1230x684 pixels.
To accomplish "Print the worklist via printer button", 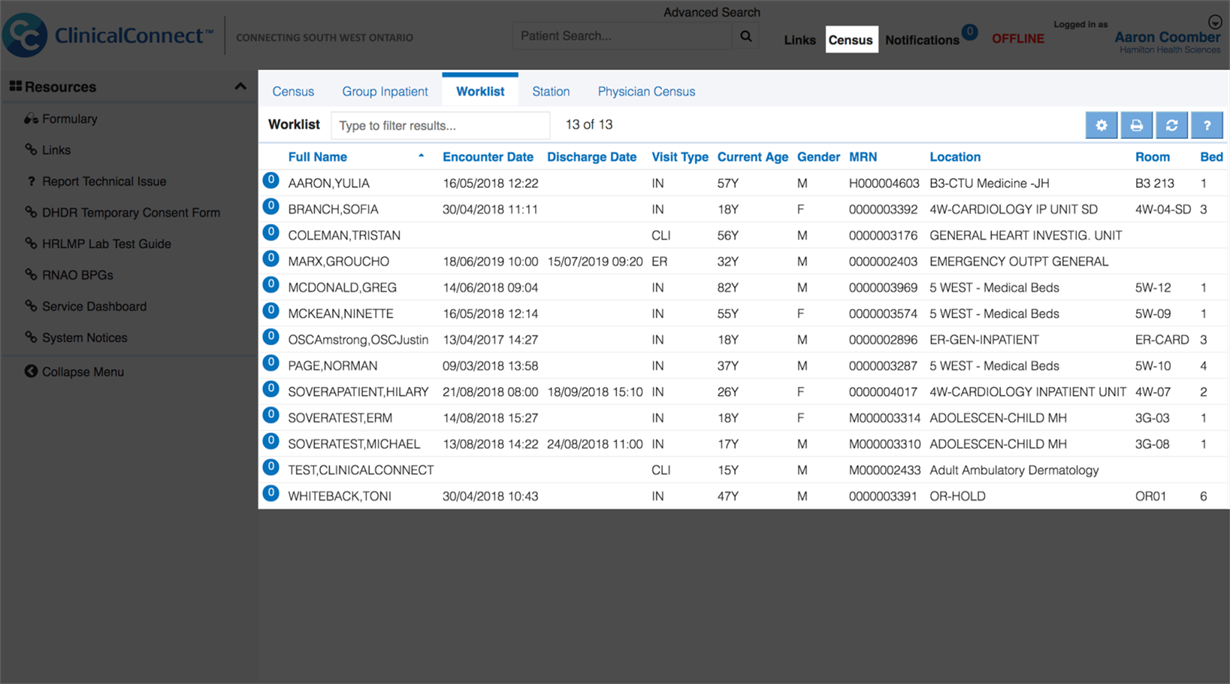I will 1136,125.
